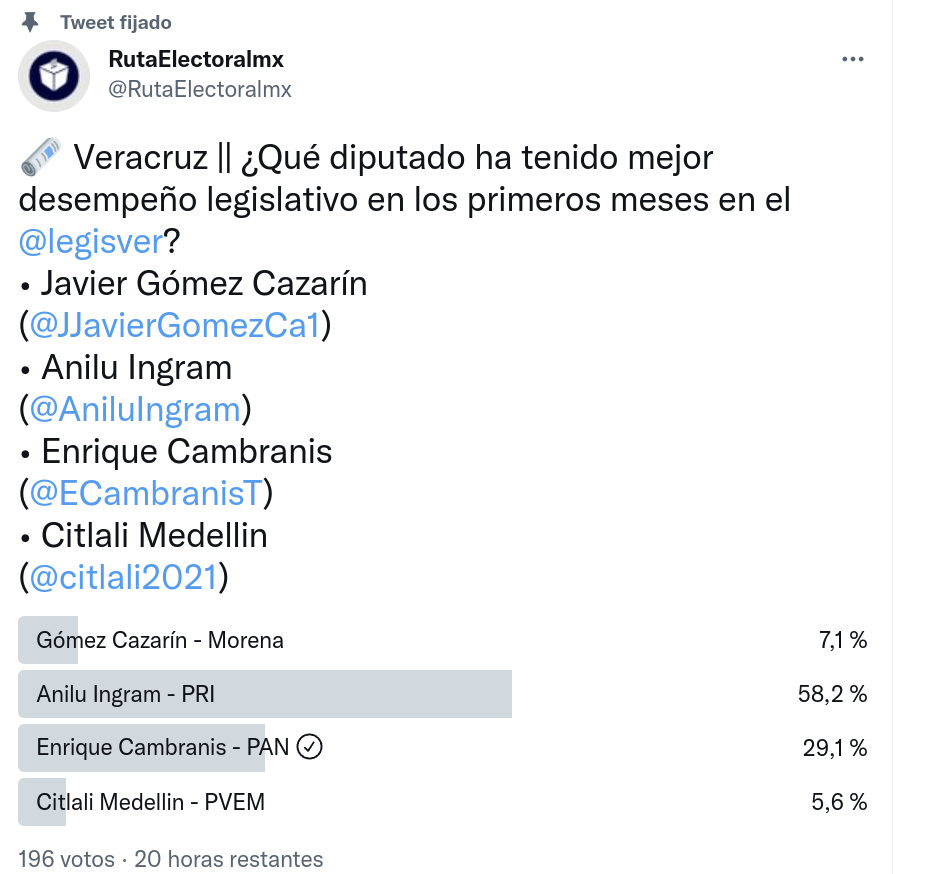Click the pinned tweet pin icon
Screen dimensions: 927x874
(31, 21)
